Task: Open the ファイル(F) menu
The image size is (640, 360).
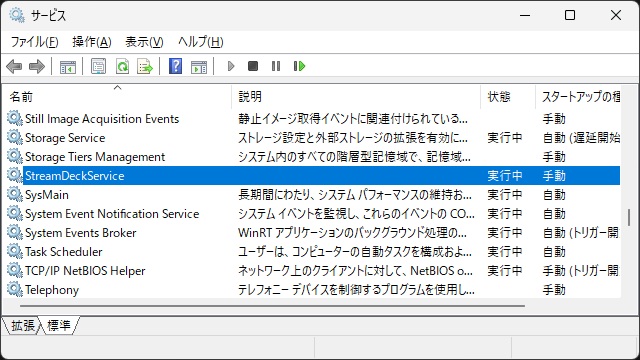Action: tap(34, 42)
